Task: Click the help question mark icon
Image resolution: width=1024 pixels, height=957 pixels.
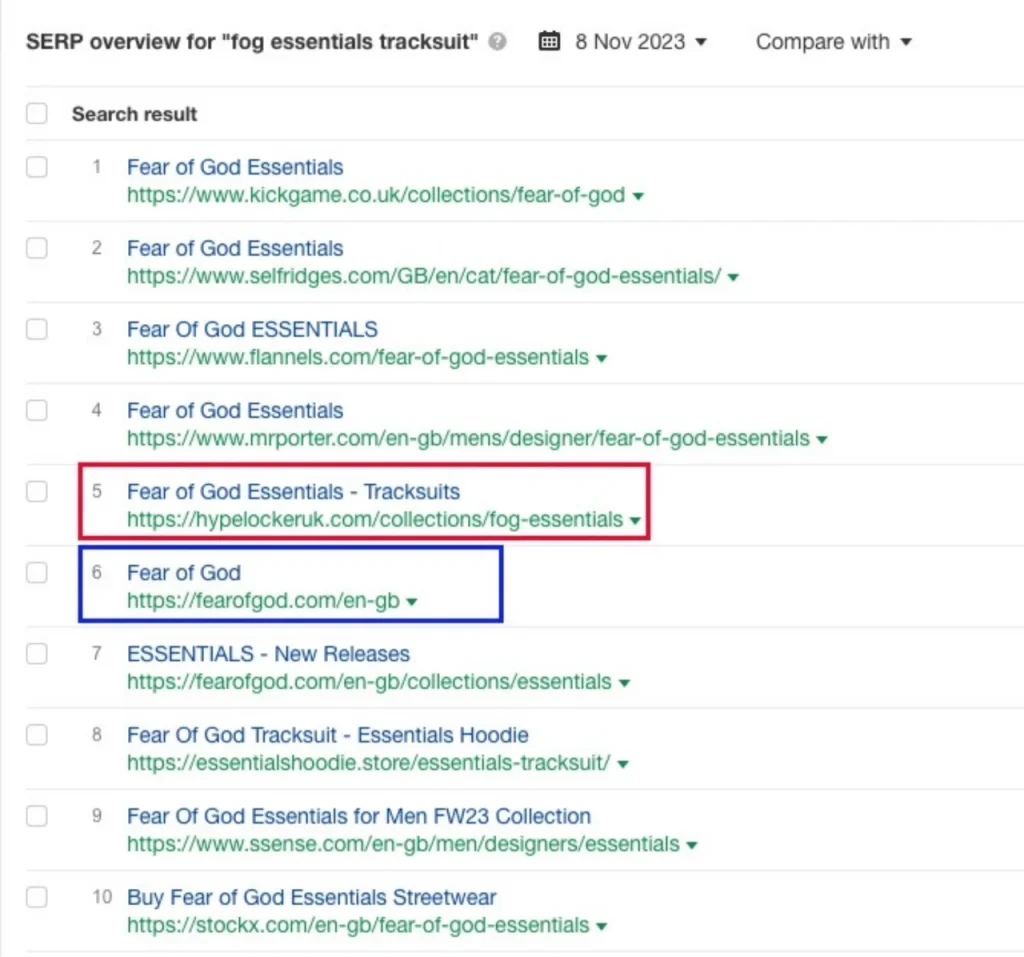Action: [498, 42]
